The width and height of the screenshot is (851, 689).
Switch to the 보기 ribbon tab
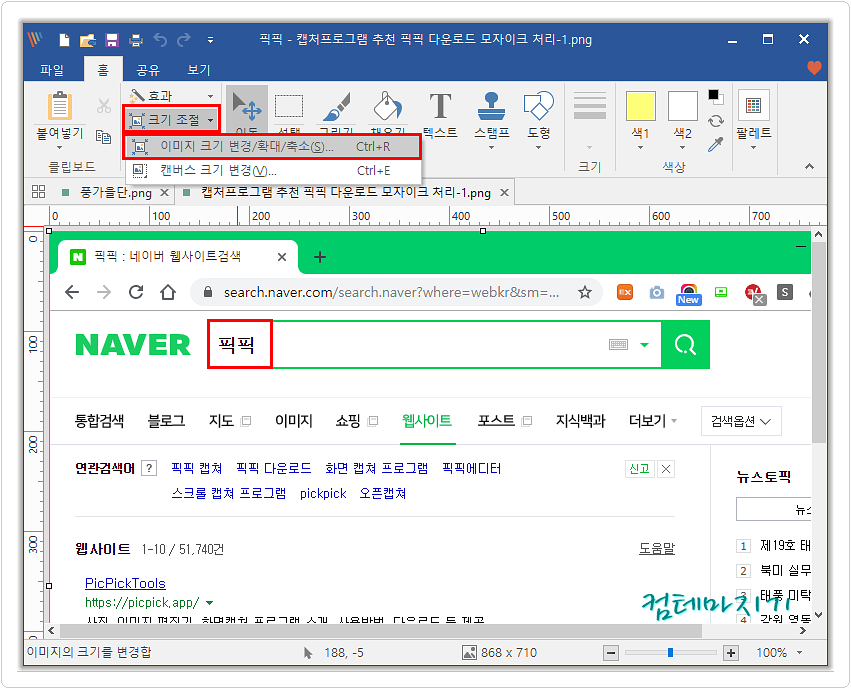(x=199, y=70)
